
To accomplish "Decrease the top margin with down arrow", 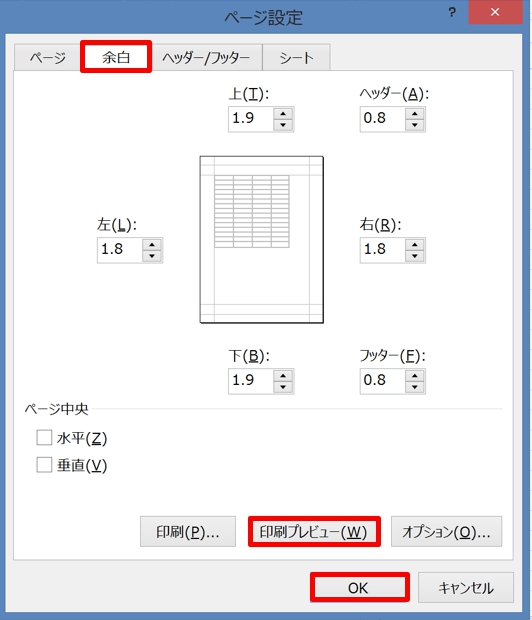I will (283, 125).
